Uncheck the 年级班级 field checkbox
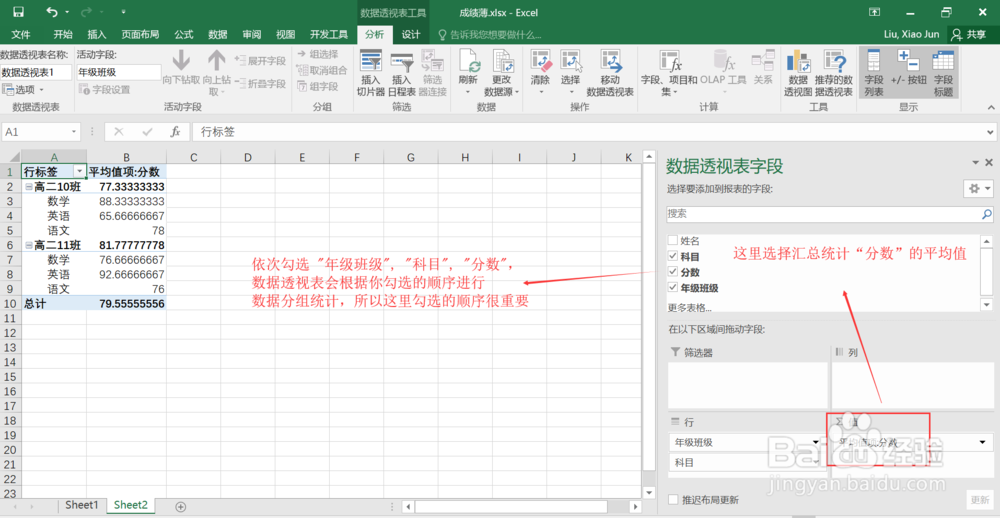 click(672, 287)
